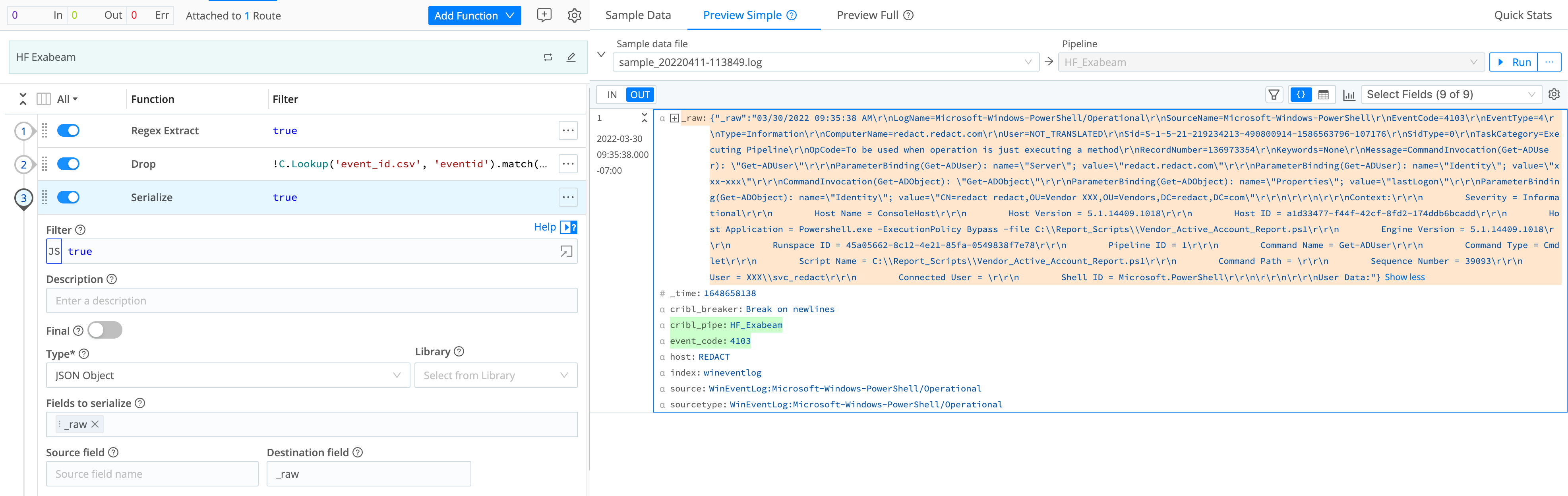Click Show less link in _raw
The width and height of the screenshot is (1568, 496).
coord(1404,277)
